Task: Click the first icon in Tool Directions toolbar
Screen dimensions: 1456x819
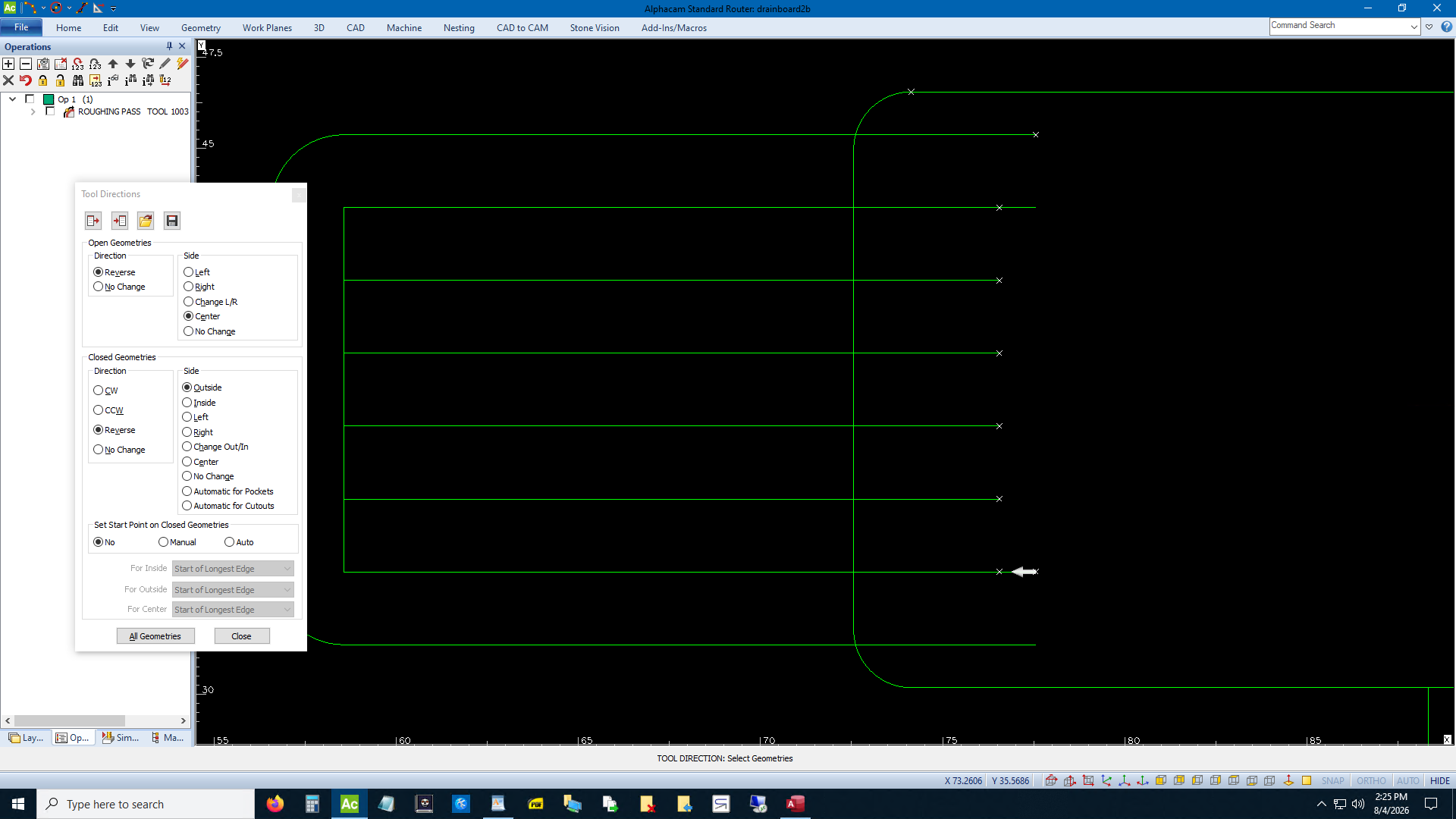Action: pos(93,221)
